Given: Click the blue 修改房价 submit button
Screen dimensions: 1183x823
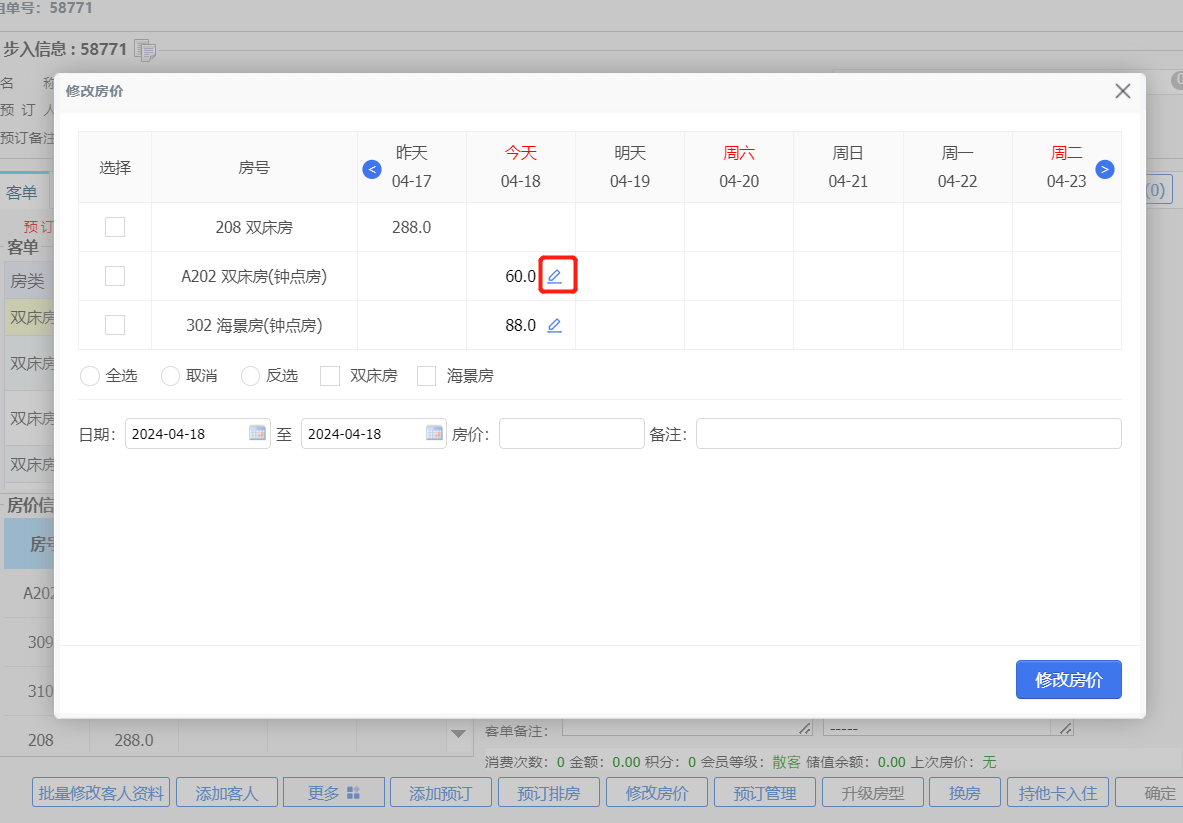Looking at the screenshot, I should pyautogui.click(x=1068, y=680).
